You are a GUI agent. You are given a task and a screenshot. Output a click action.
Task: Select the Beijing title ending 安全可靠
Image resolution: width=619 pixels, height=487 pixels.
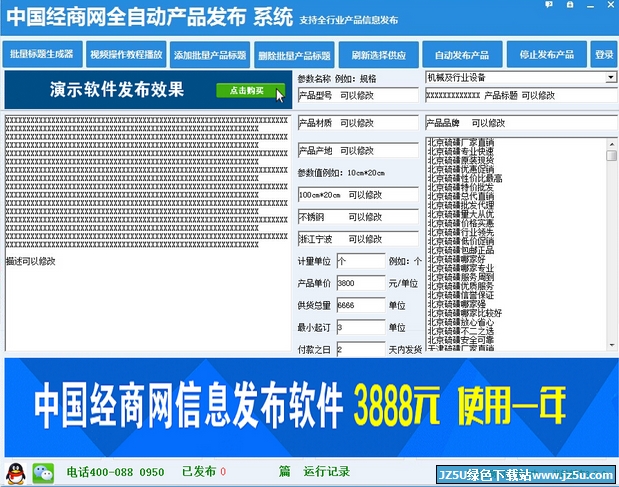pyautogui.click(x=461, y=340)
